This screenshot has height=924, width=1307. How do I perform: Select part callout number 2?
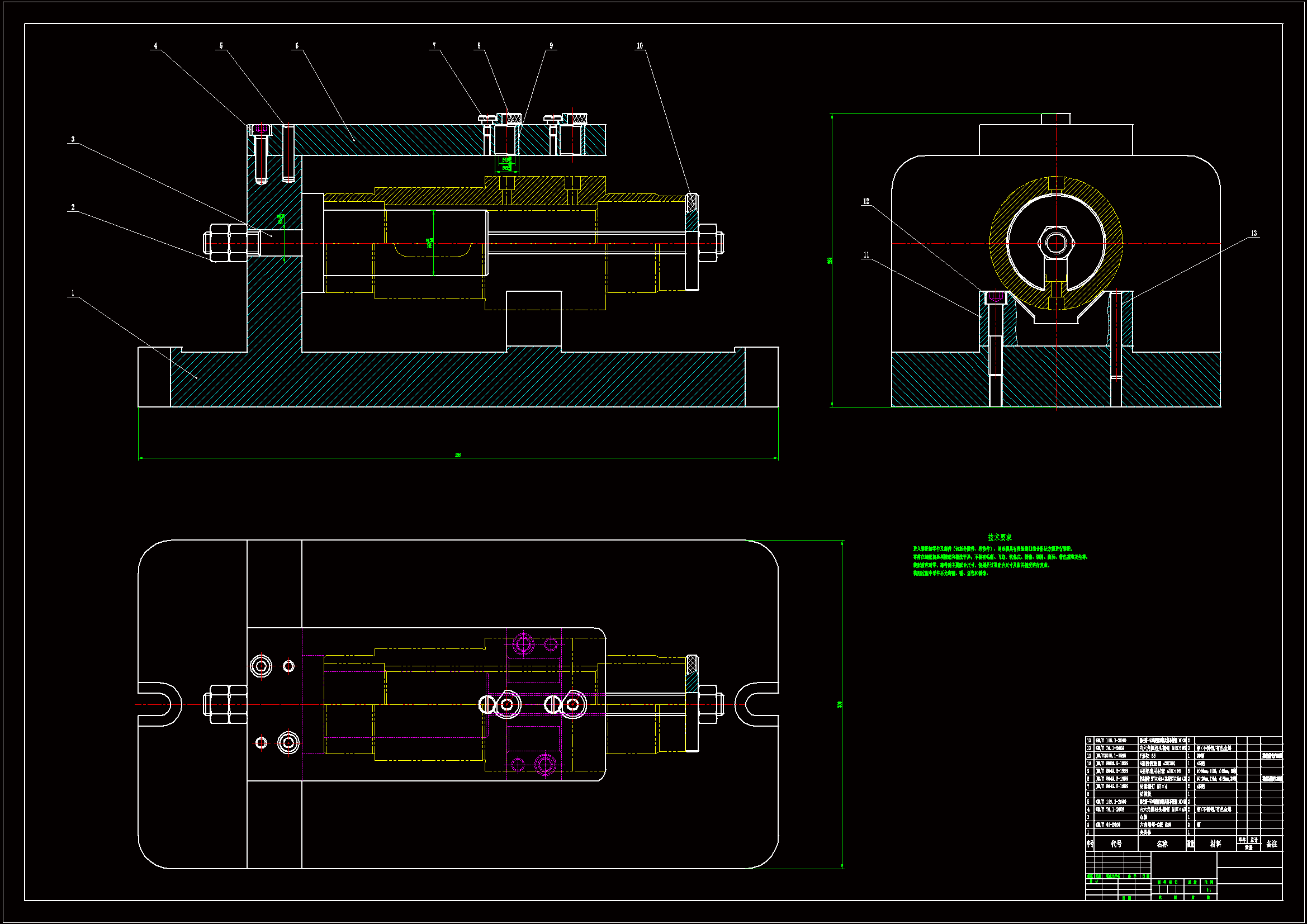[x=73, y=208]
